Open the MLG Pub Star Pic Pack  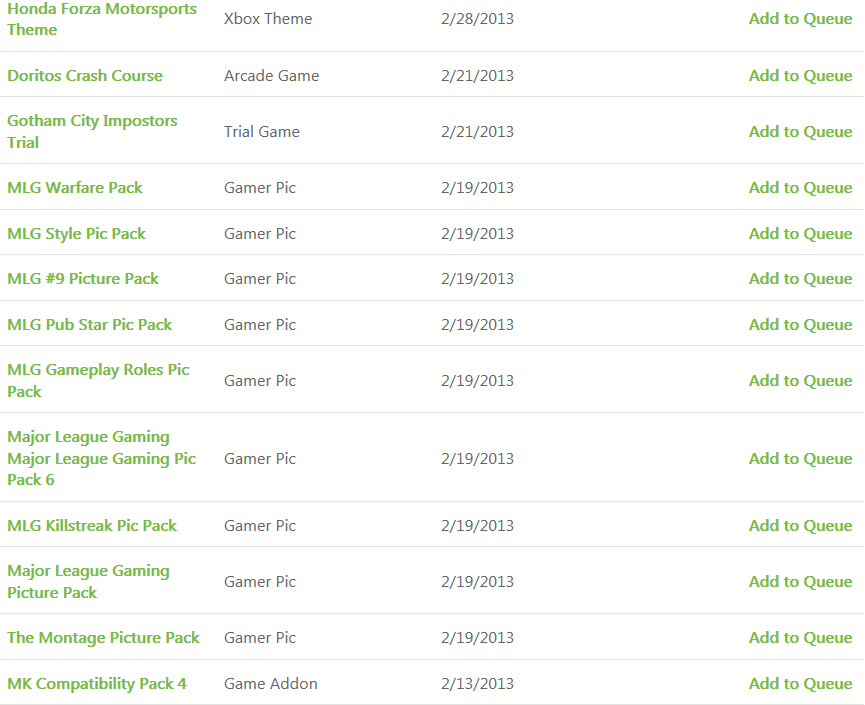89,324
